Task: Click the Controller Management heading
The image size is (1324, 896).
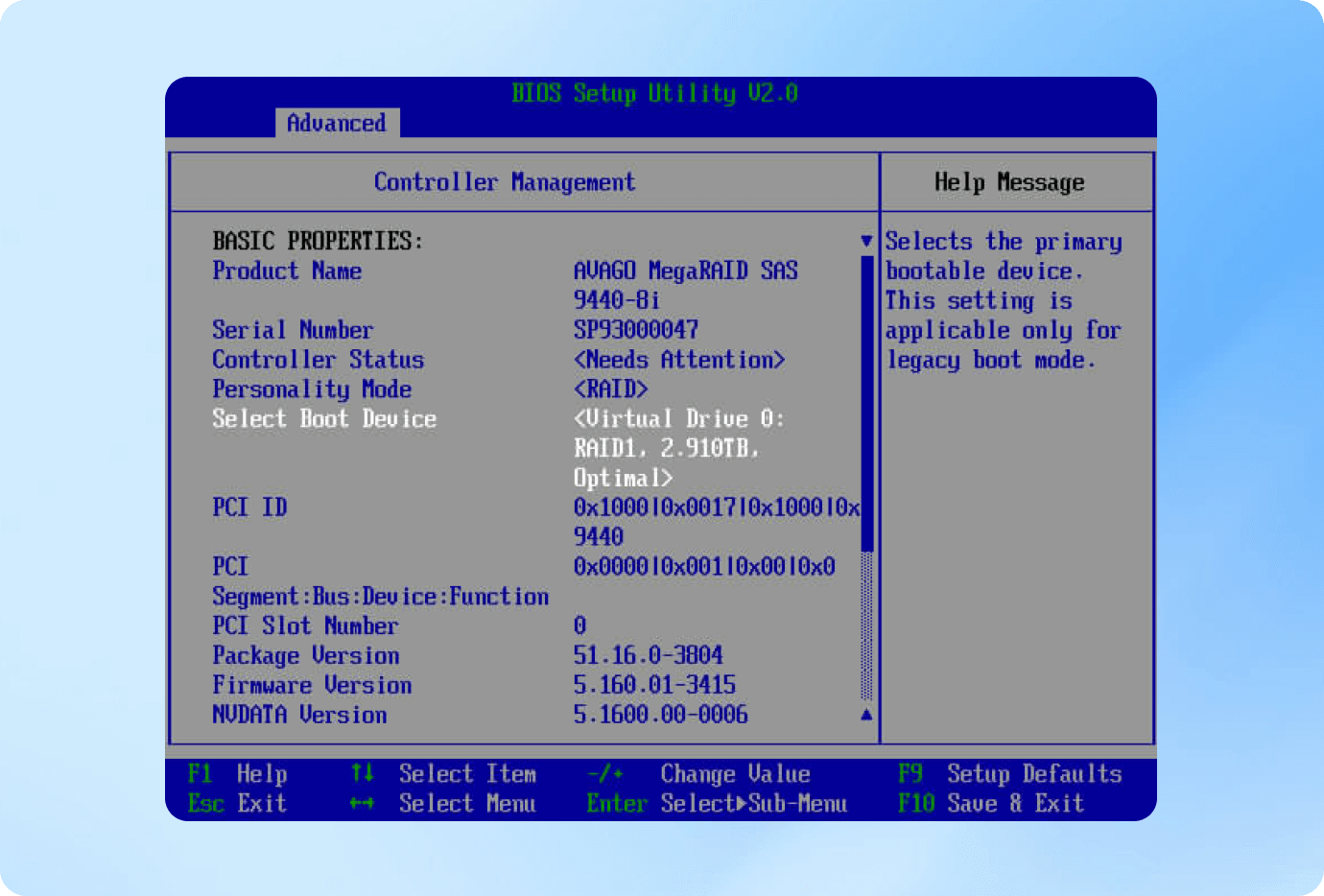Action: click(x=505, y=182)
